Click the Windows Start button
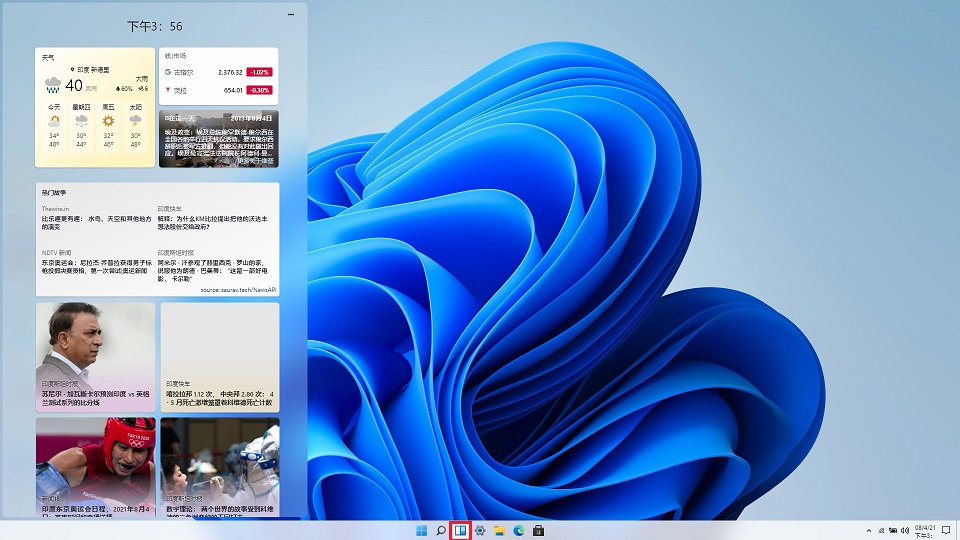 (x=421, y=531)
